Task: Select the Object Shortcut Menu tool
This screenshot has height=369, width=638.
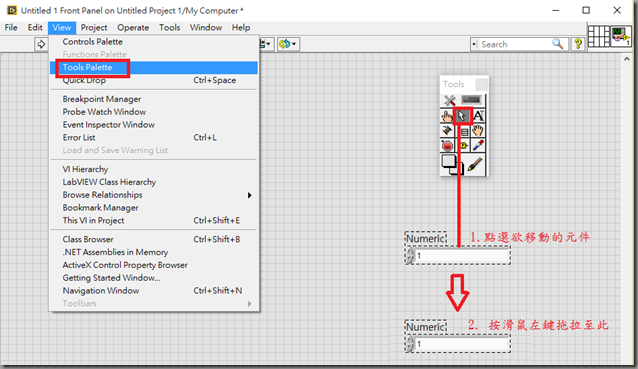Action: (463, 131)
